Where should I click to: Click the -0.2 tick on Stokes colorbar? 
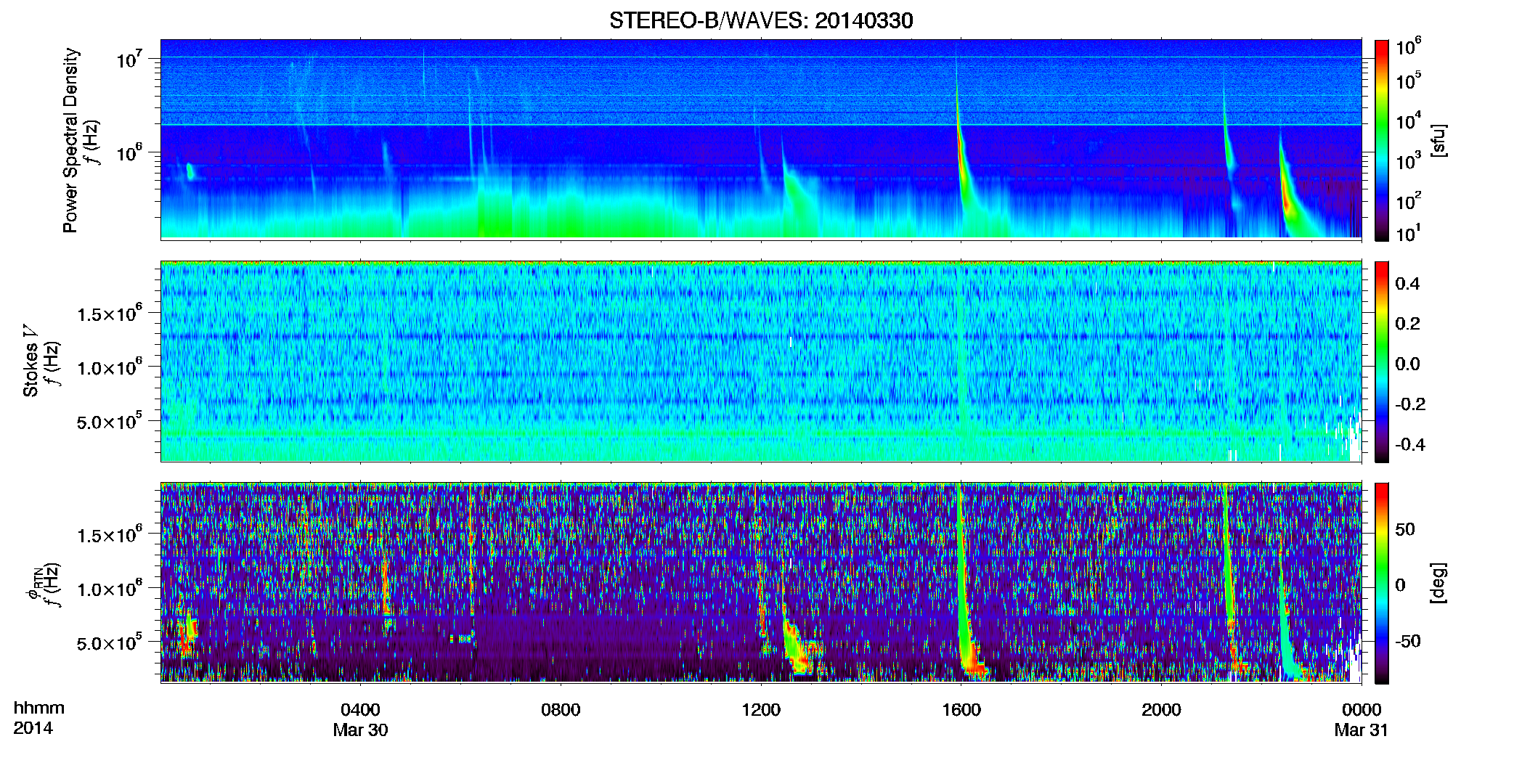[x=1410, y=404]
